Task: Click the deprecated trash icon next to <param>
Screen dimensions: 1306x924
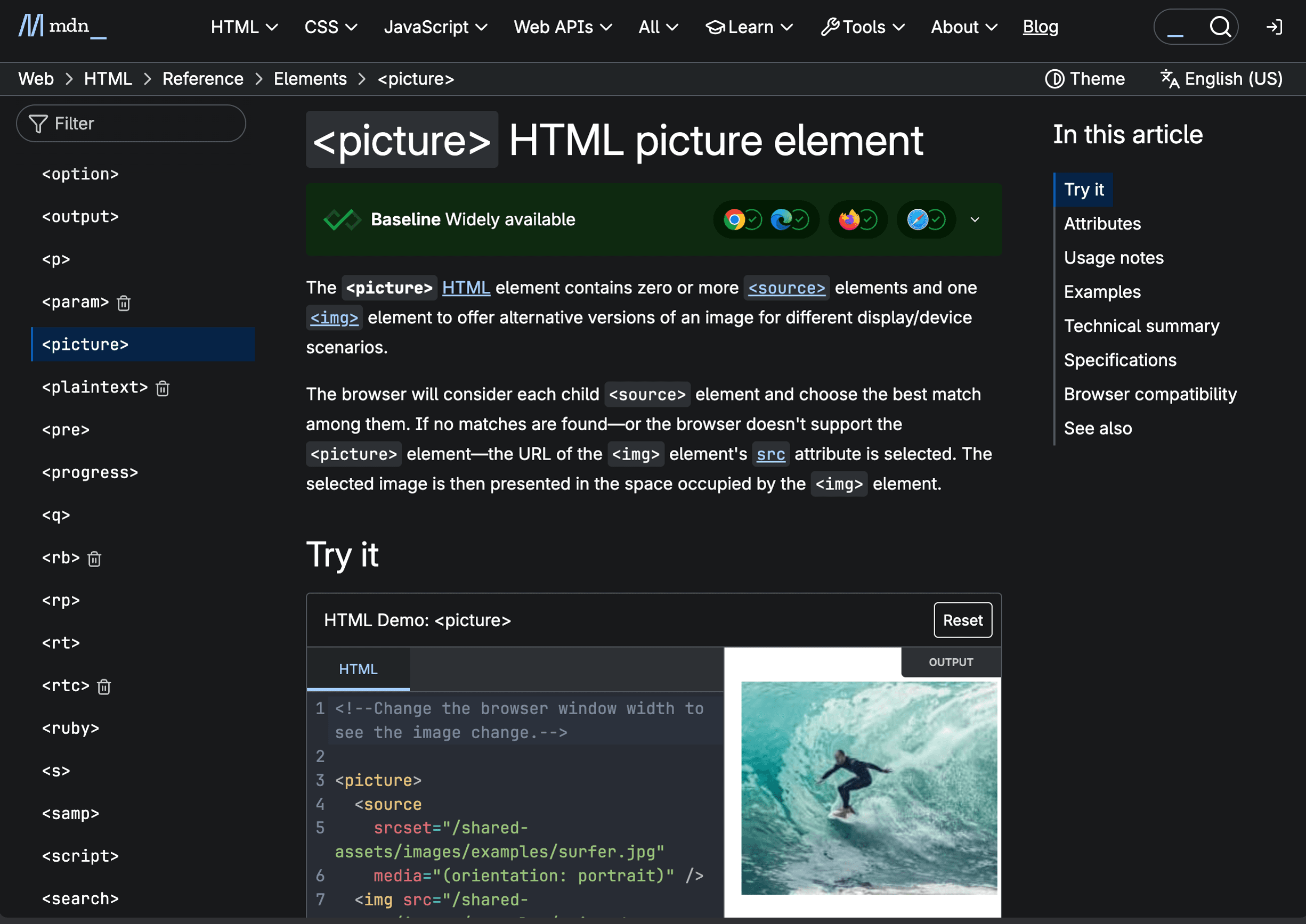Action: (124, 302)
